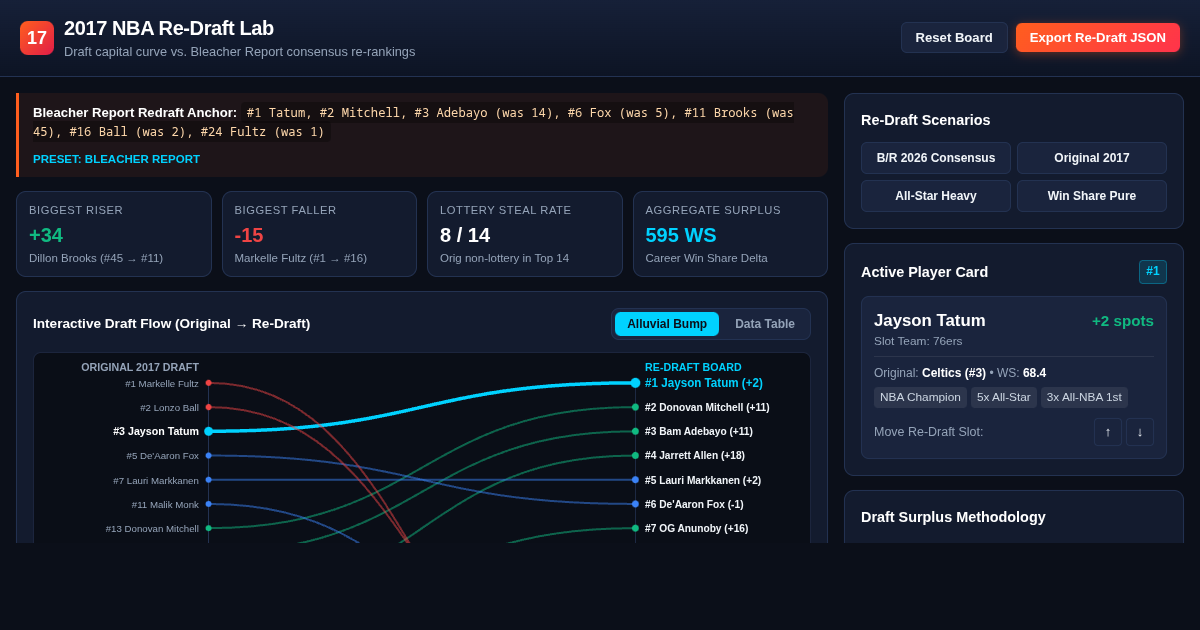Click the 5x All-Star badge
Image resolution: width=1200 pixels, height=630 pixels.
pos(1004,397)
